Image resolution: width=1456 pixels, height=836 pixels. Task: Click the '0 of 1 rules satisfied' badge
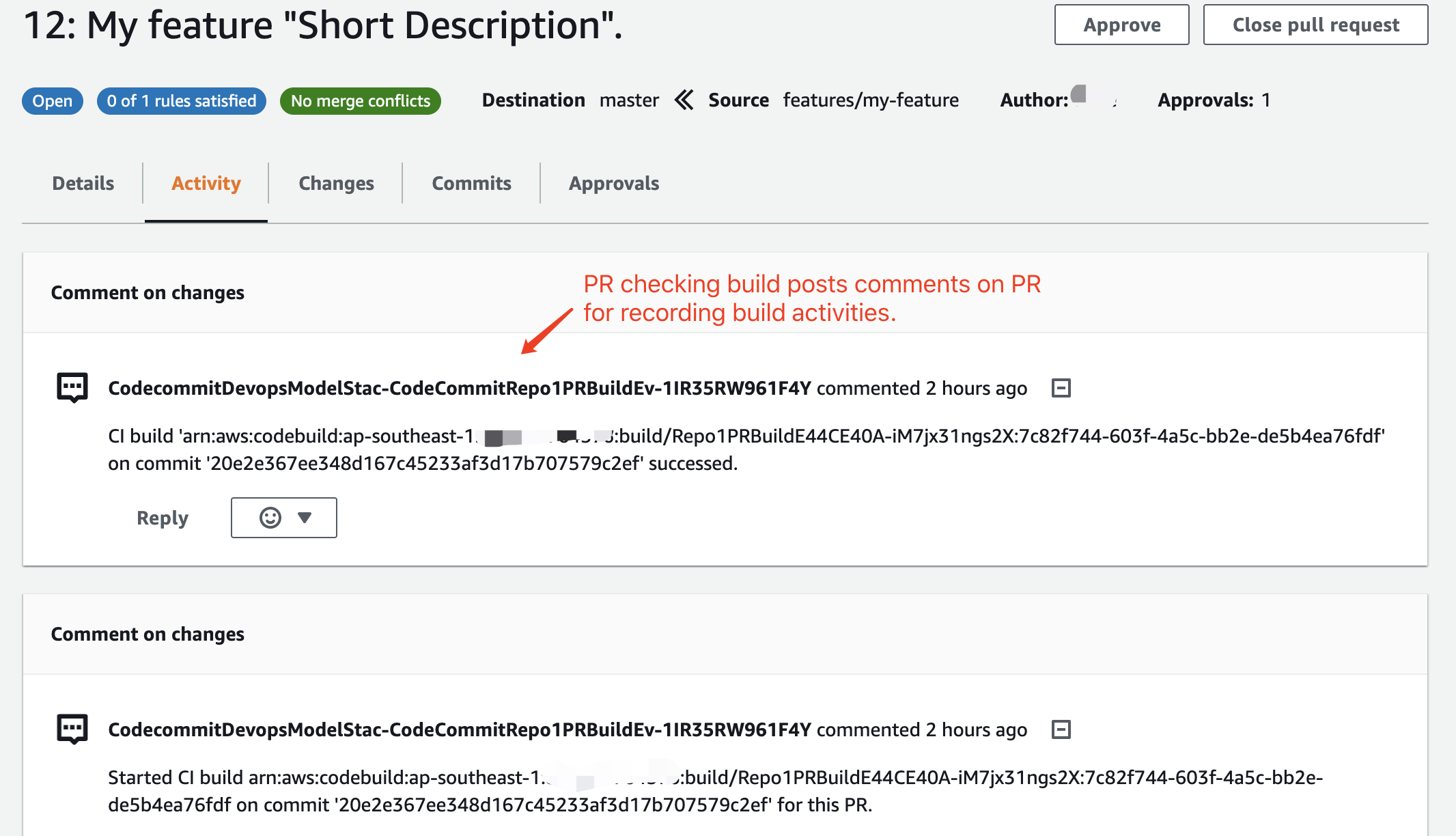[x=181, y=101]
